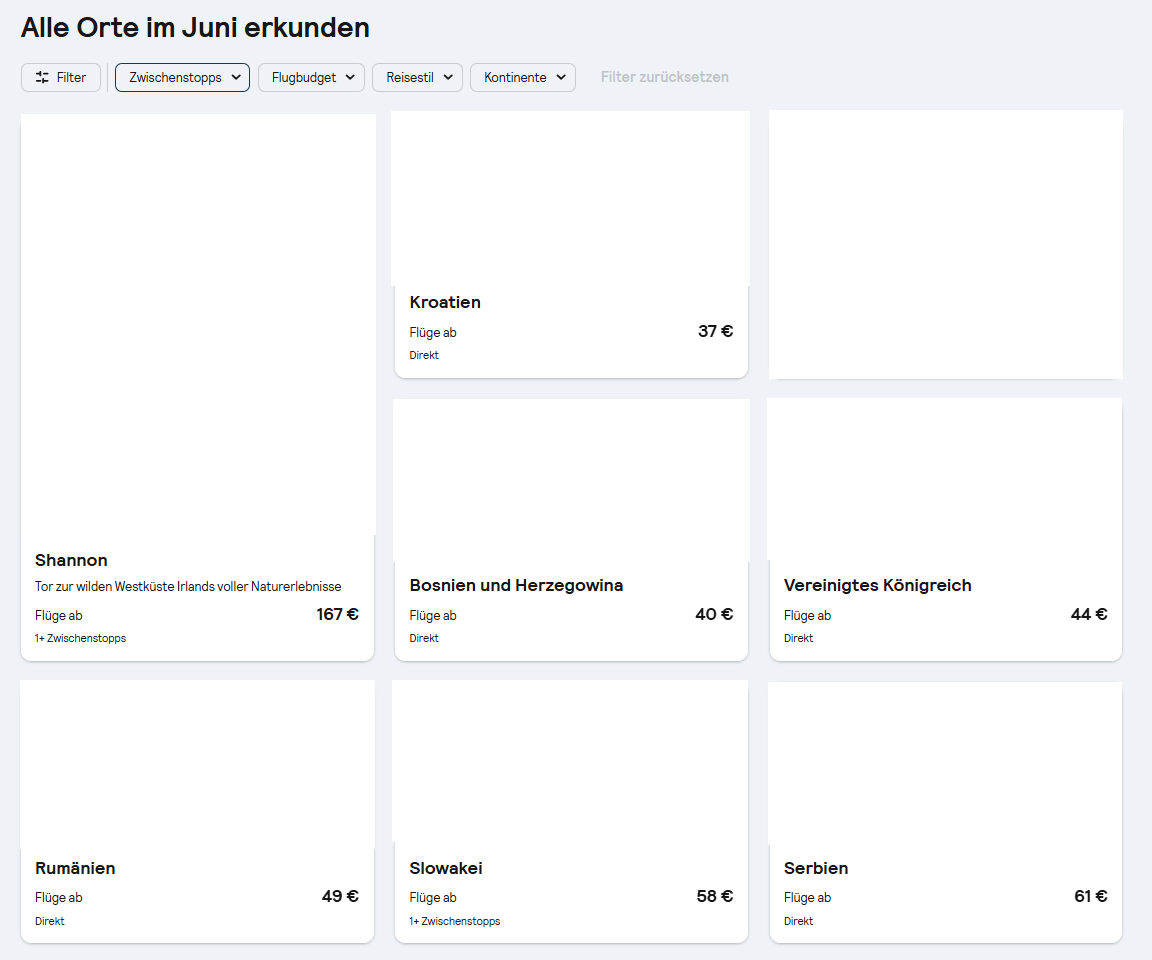Expand the Zwischenstopps dropdown

(182, 77)
